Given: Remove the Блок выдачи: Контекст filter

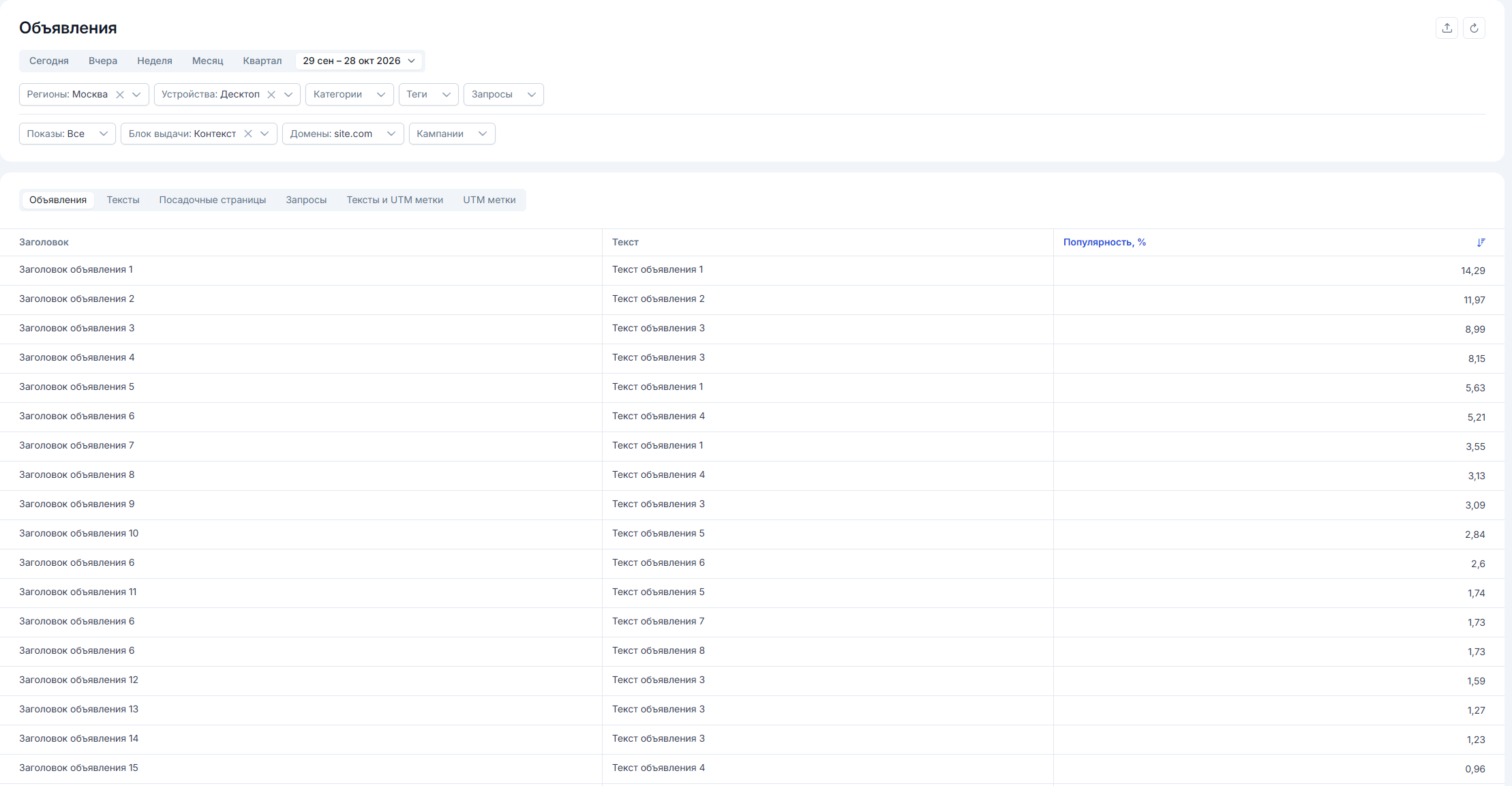Looking at the screenshot, I should [248, 134].
